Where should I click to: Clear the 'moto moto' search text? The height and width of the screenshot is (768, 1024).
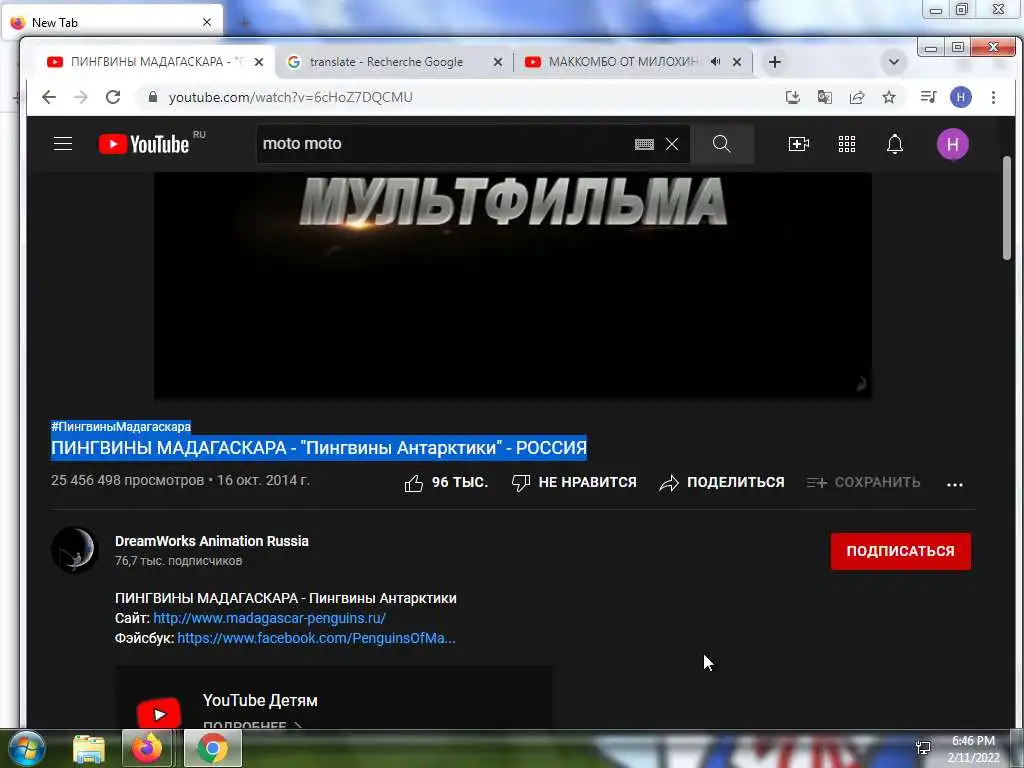(672, 144)
